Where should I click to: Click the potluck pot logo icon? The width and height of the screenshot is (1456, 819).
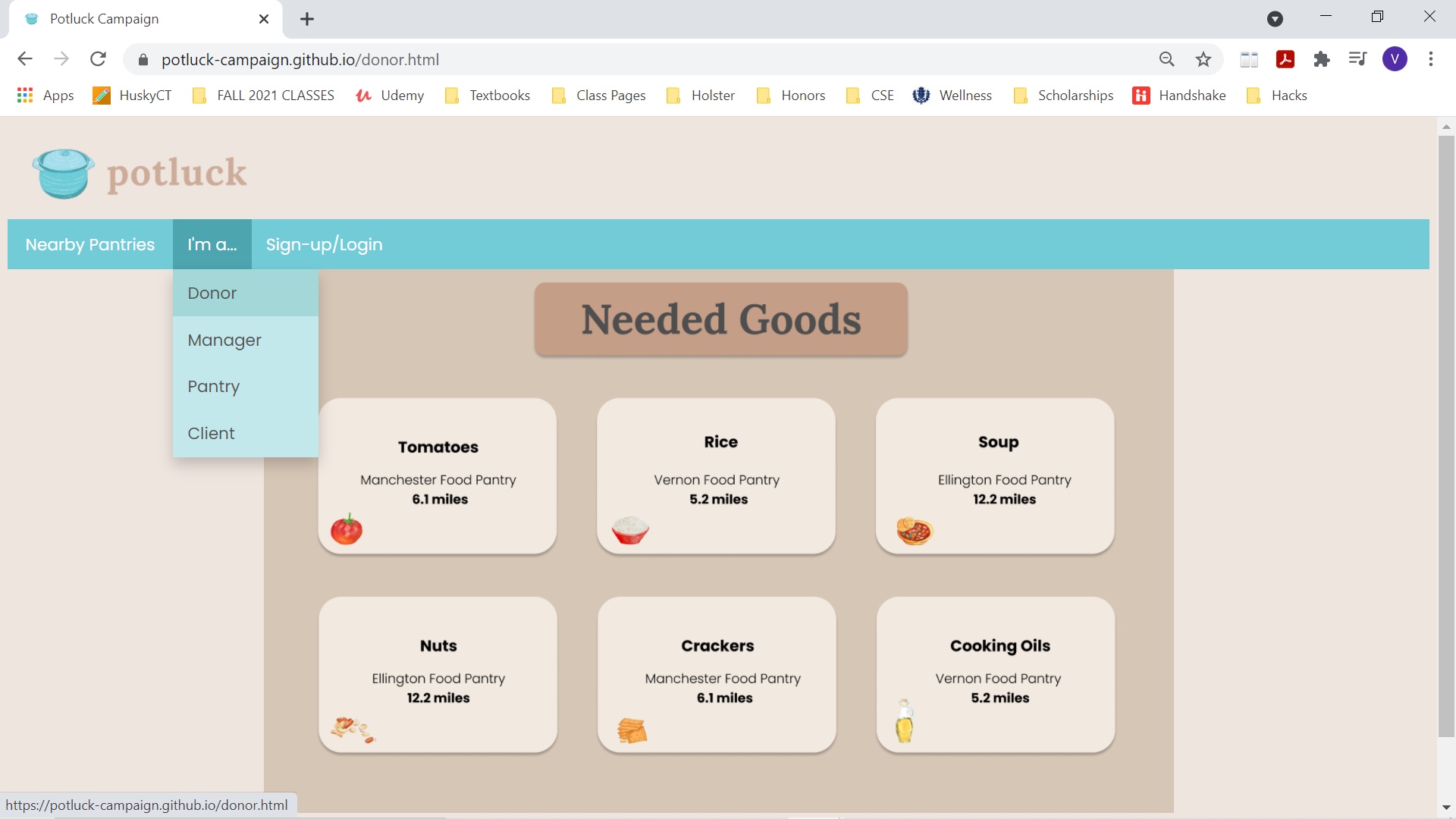[x=64, y=174]
